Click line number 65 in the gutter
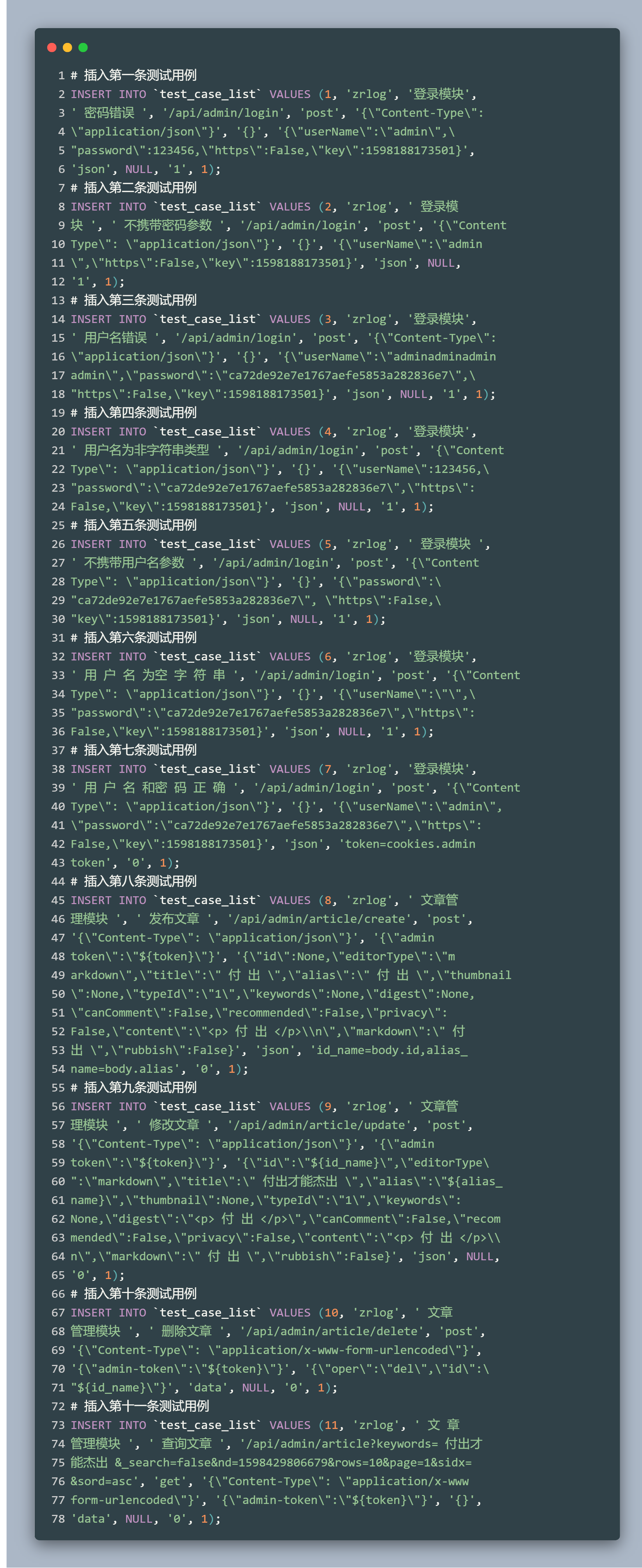 click(58, 1275)
